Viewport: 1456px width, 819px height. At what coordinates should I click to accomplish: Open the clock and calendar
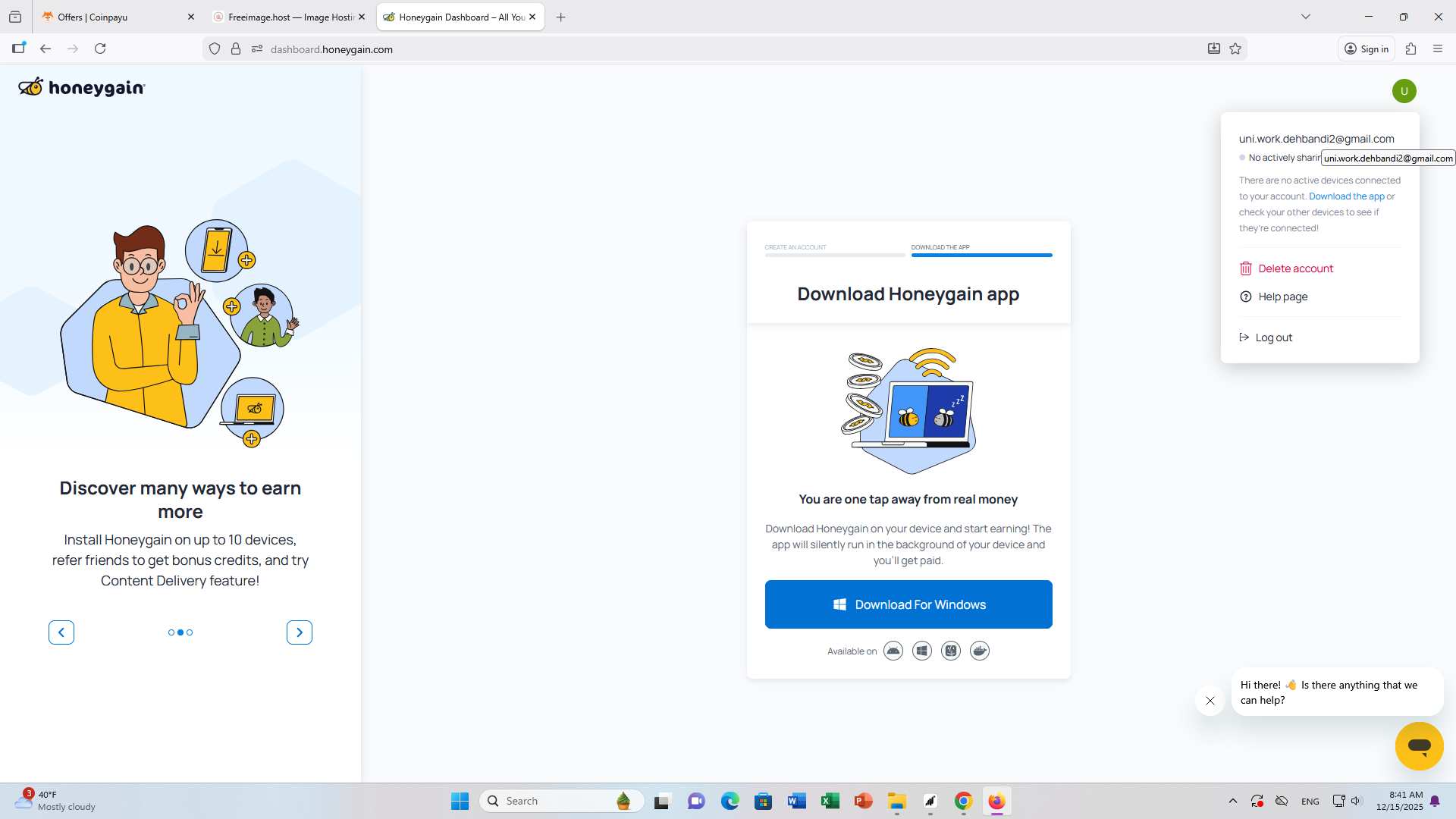pos(1399,801)
